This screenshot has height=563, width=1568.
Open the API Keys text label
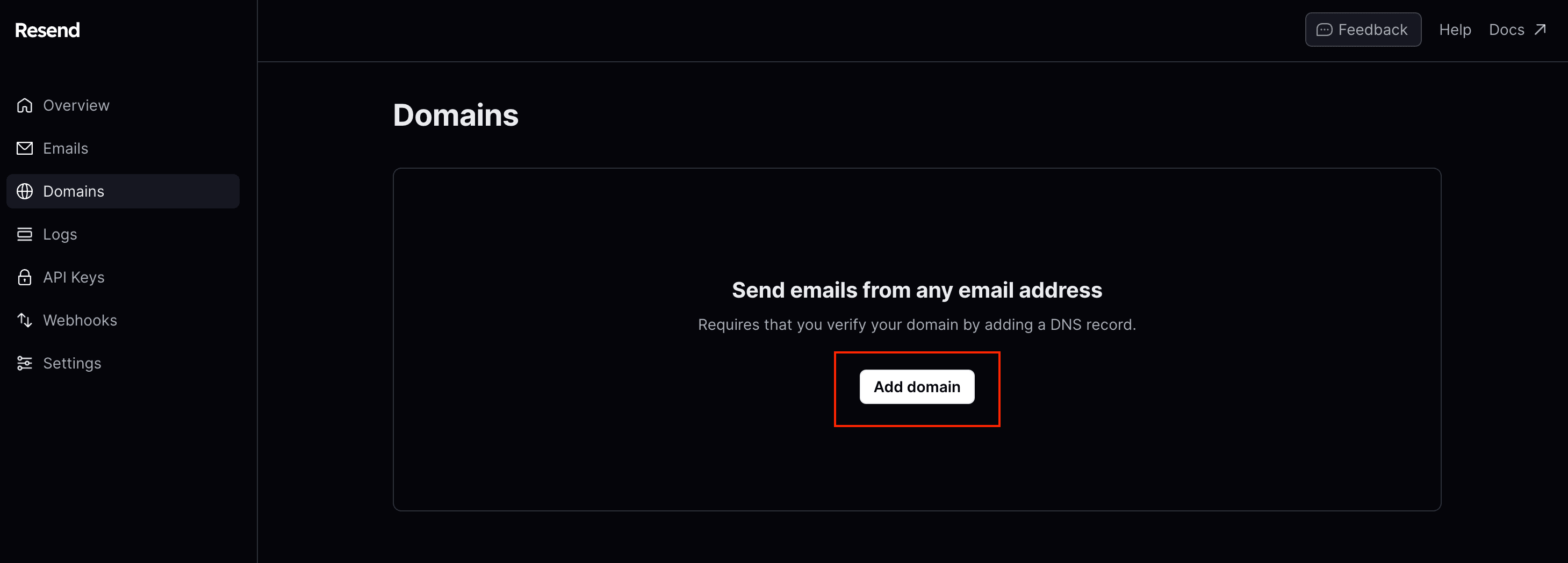(x=74, y=278)
